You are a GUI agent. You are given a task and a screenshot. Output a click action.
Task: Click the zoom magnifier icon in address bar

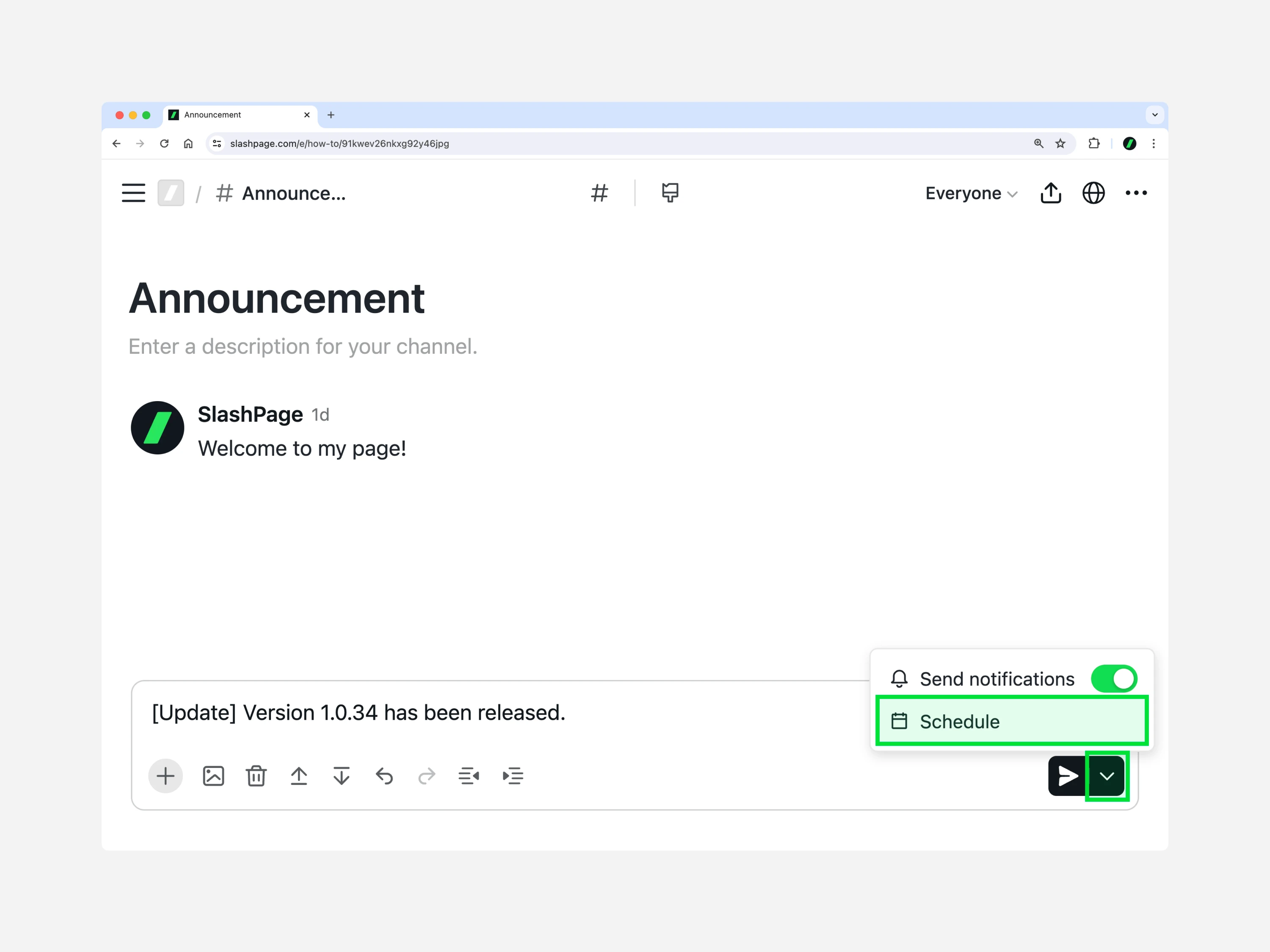[x=1038, y=143]
